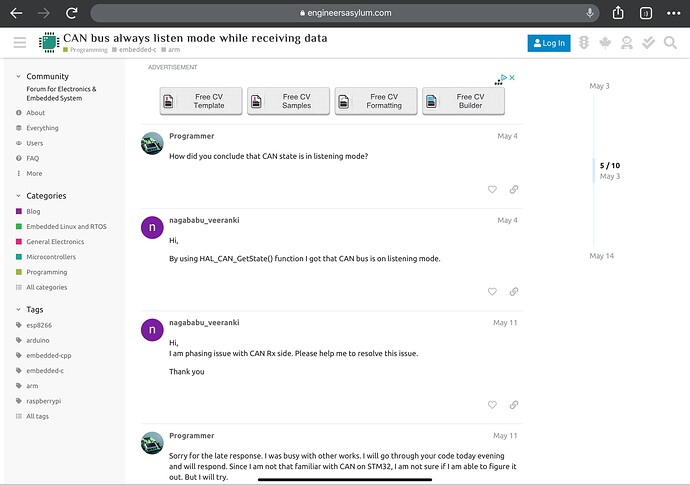Click the Free CV Template ad button
690x485 pixels.
click(201, 101)
